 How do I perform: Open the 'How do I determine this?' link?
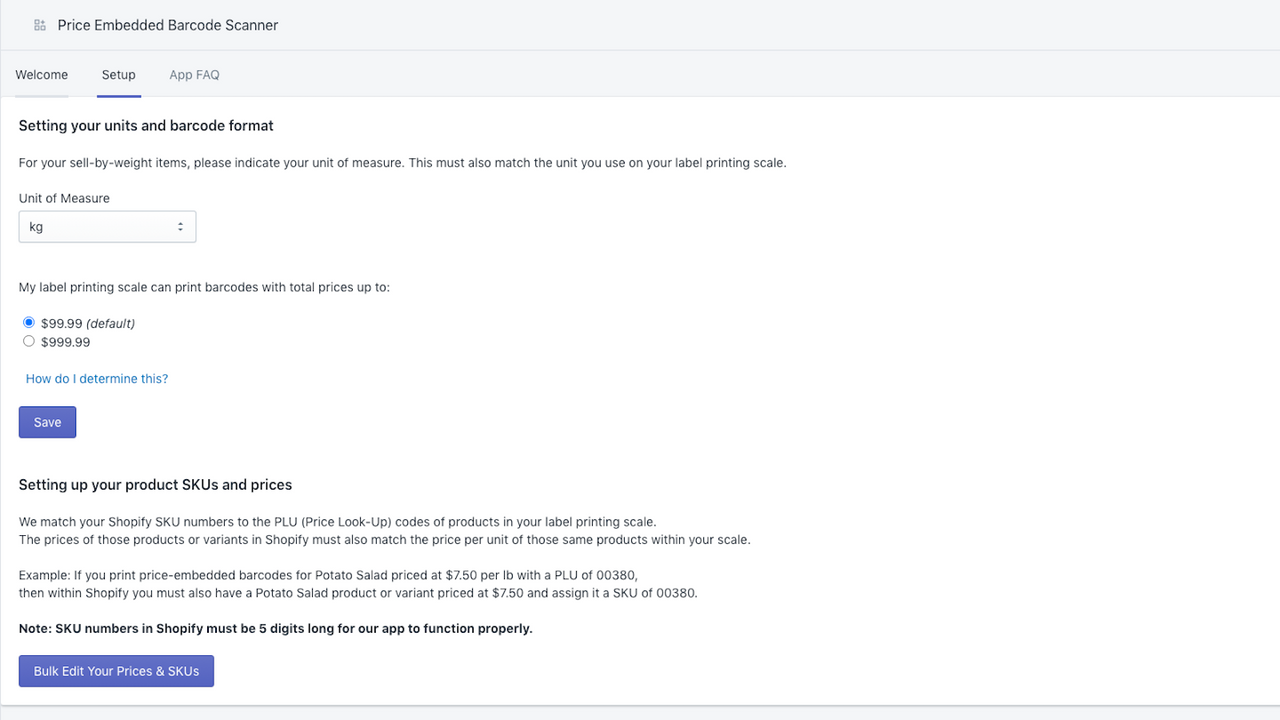click(96, 378)
